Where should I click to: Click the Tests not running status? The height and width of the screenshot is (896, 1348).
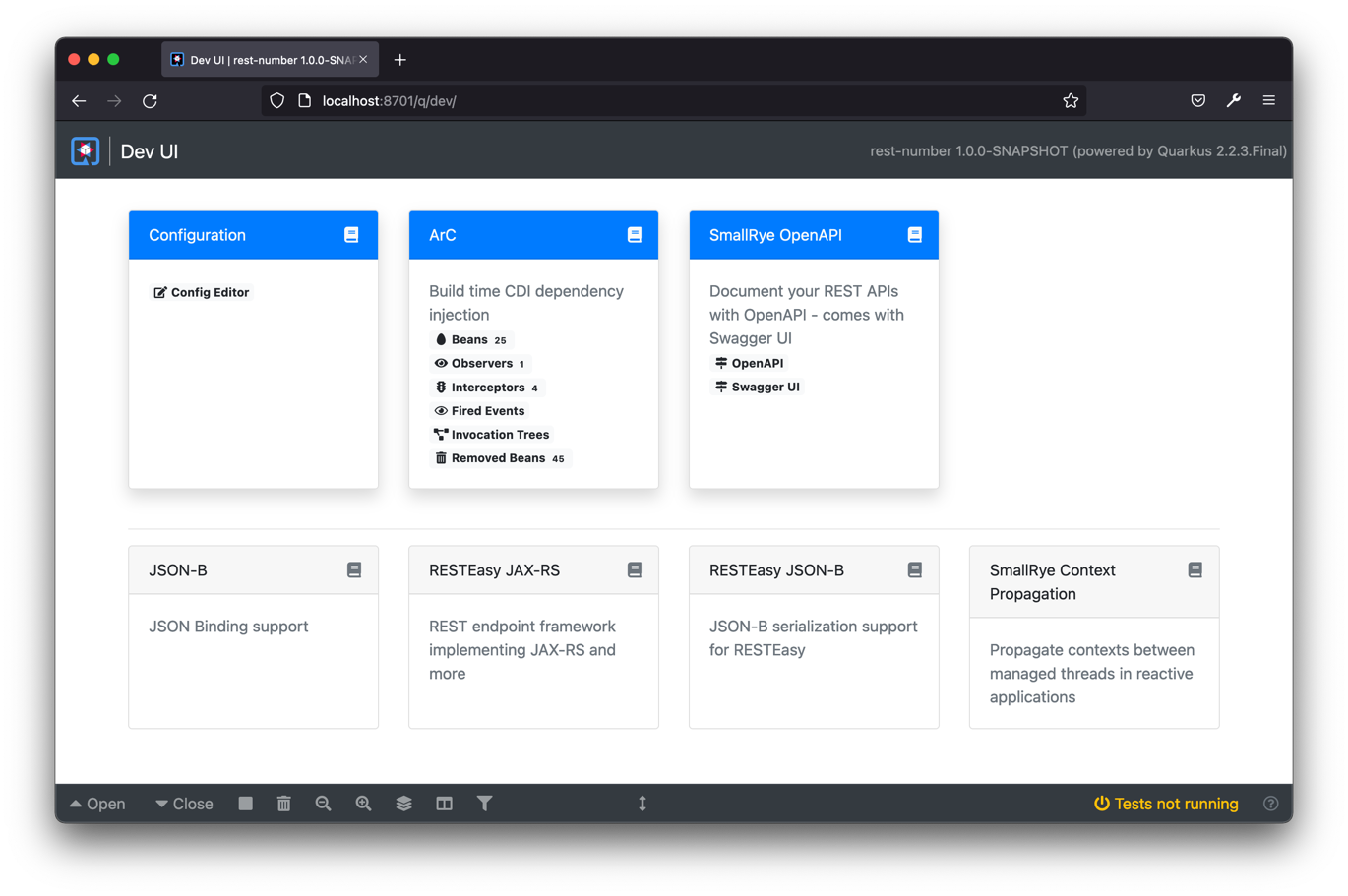click(1166, 804)
